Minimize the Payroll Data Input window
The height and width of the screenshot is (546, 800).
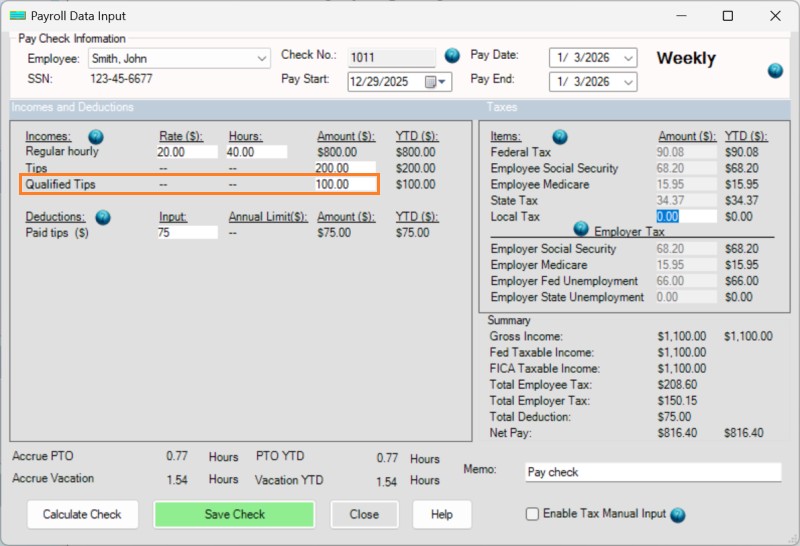point(681,16)
